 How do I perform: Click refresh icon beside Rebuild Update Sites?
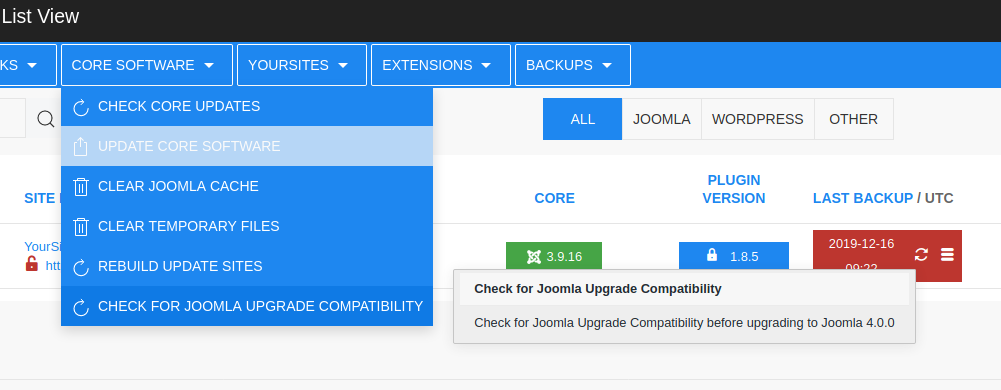pos(80,267)
